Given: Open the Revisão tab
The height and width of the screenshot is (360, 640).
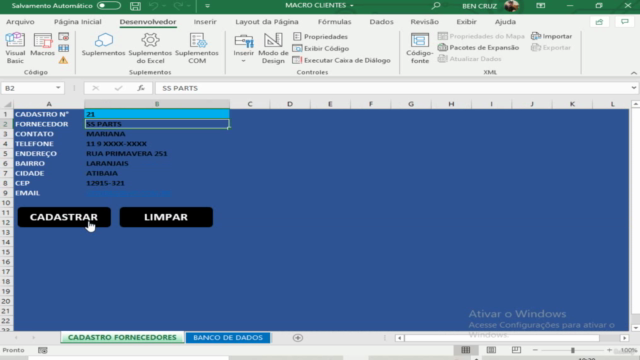Looking at the screenshot, I should coord(424,22).
